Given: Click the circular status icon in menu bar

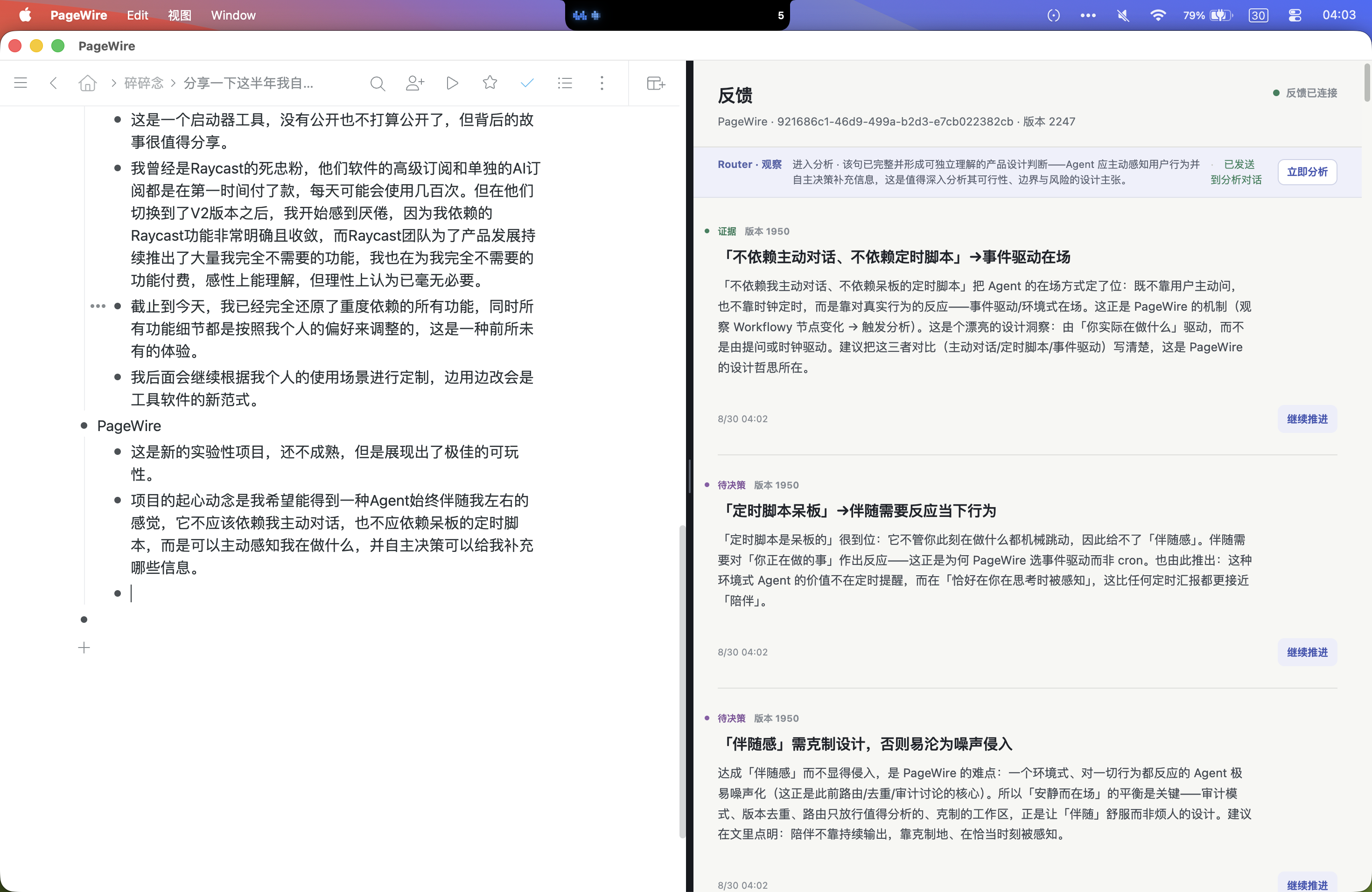Looking at the screenshot, I should [1054, 15].
